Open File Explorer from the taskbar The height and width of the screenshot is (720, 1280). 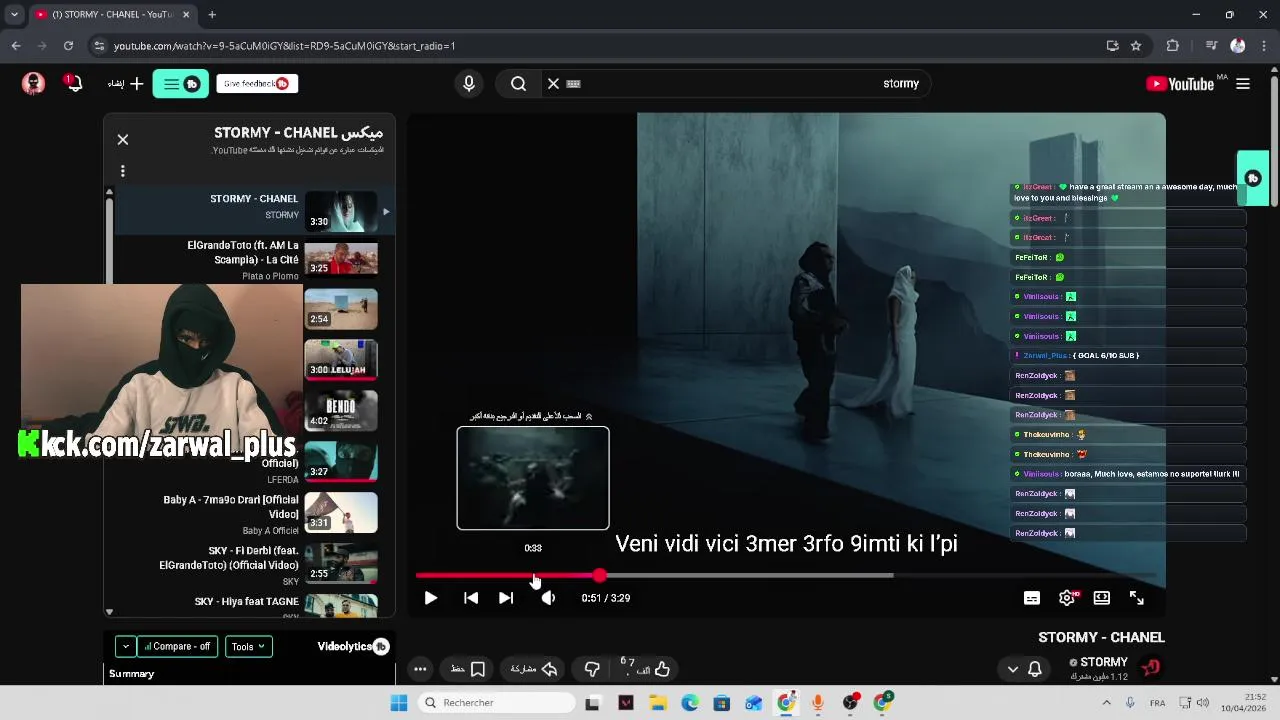pyautogui.click(x=658, y=703)
